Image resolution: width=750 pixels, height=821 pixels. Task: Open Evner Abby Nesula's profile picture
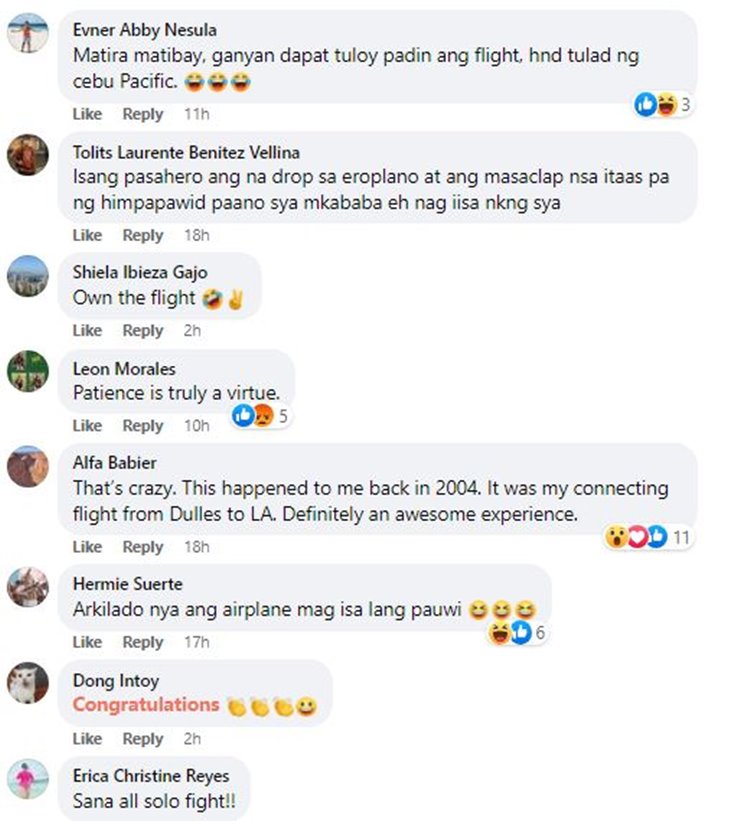coord(28,33)
